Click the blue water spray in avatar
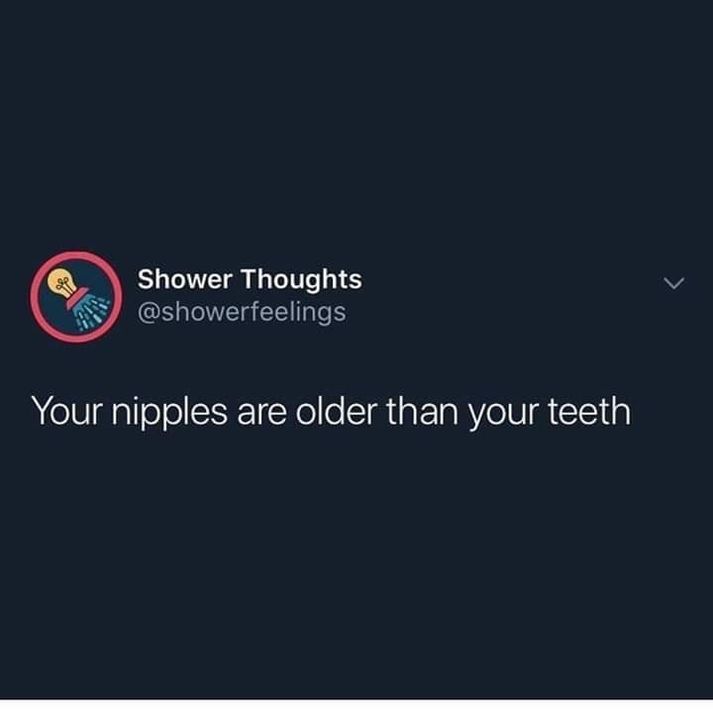Viewport: 713px width, 713px height. (91, 311)
